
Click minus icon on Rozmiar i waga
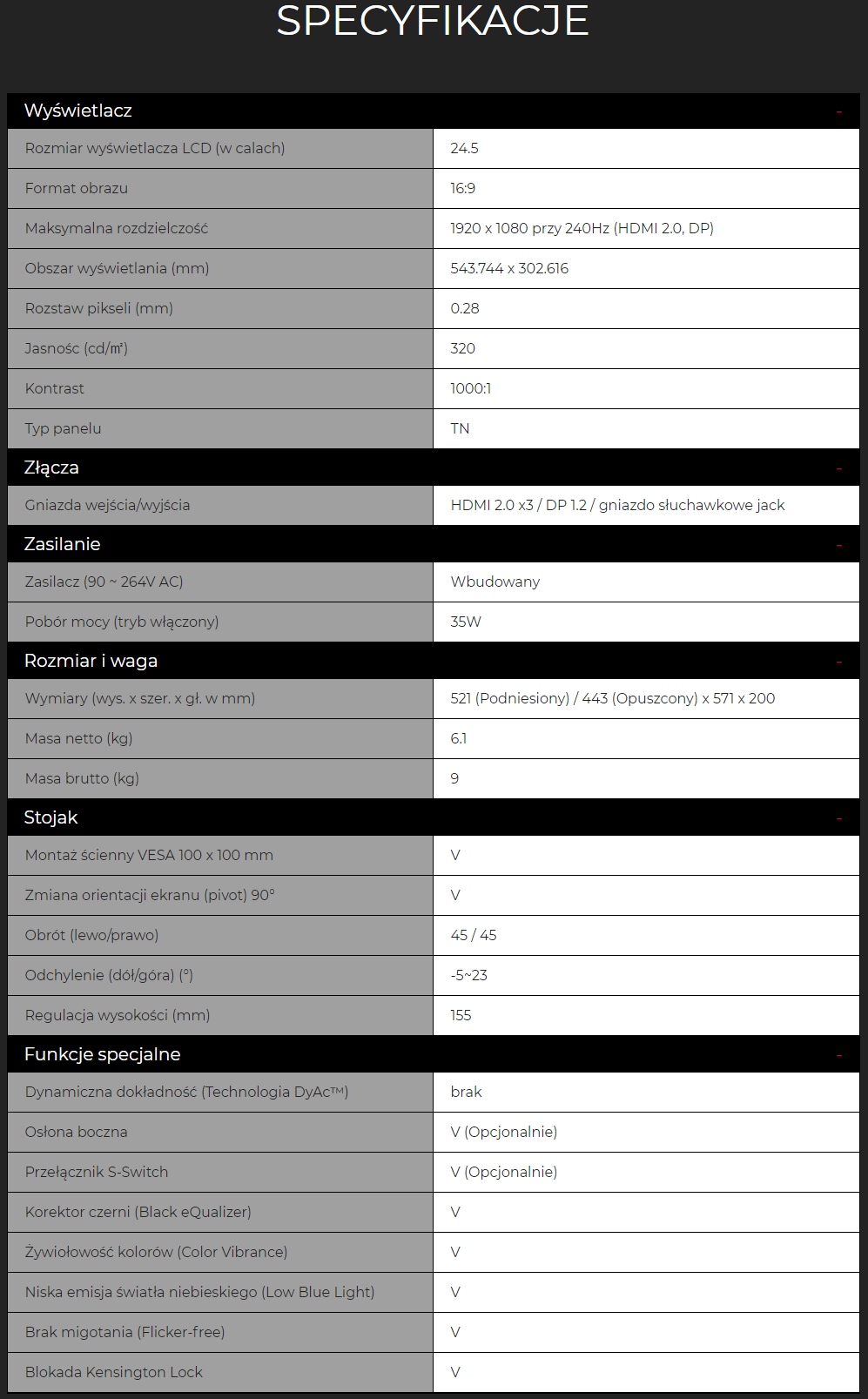[x=839, y=663]
